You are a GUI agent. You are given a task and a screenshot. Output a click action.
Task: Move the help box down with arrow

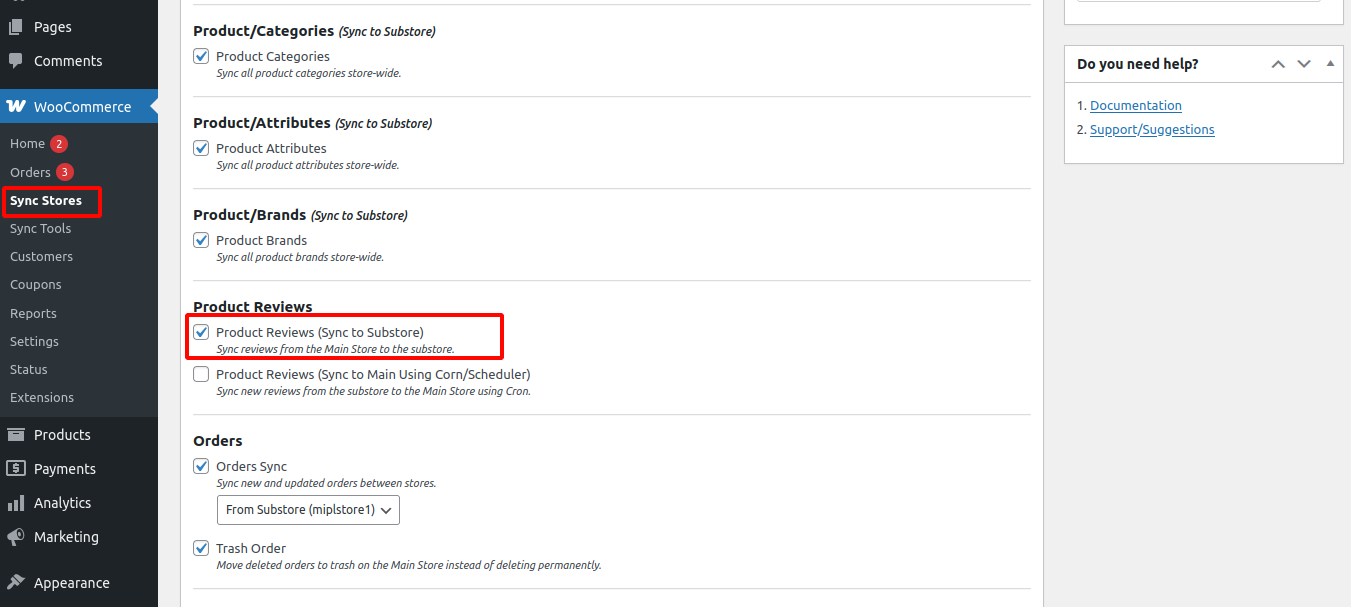pos(1304,64)
